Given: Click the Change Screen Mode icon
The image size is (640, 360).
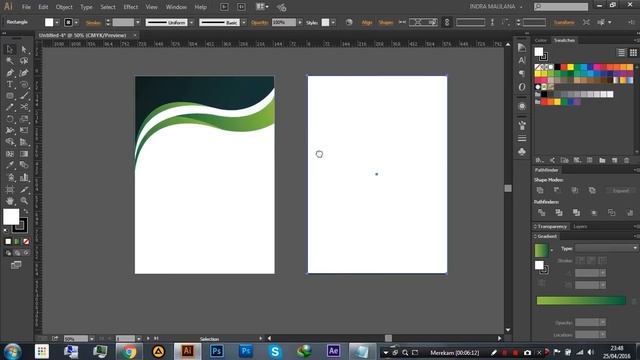Looking at the screenshot, I should pos(16,265).
